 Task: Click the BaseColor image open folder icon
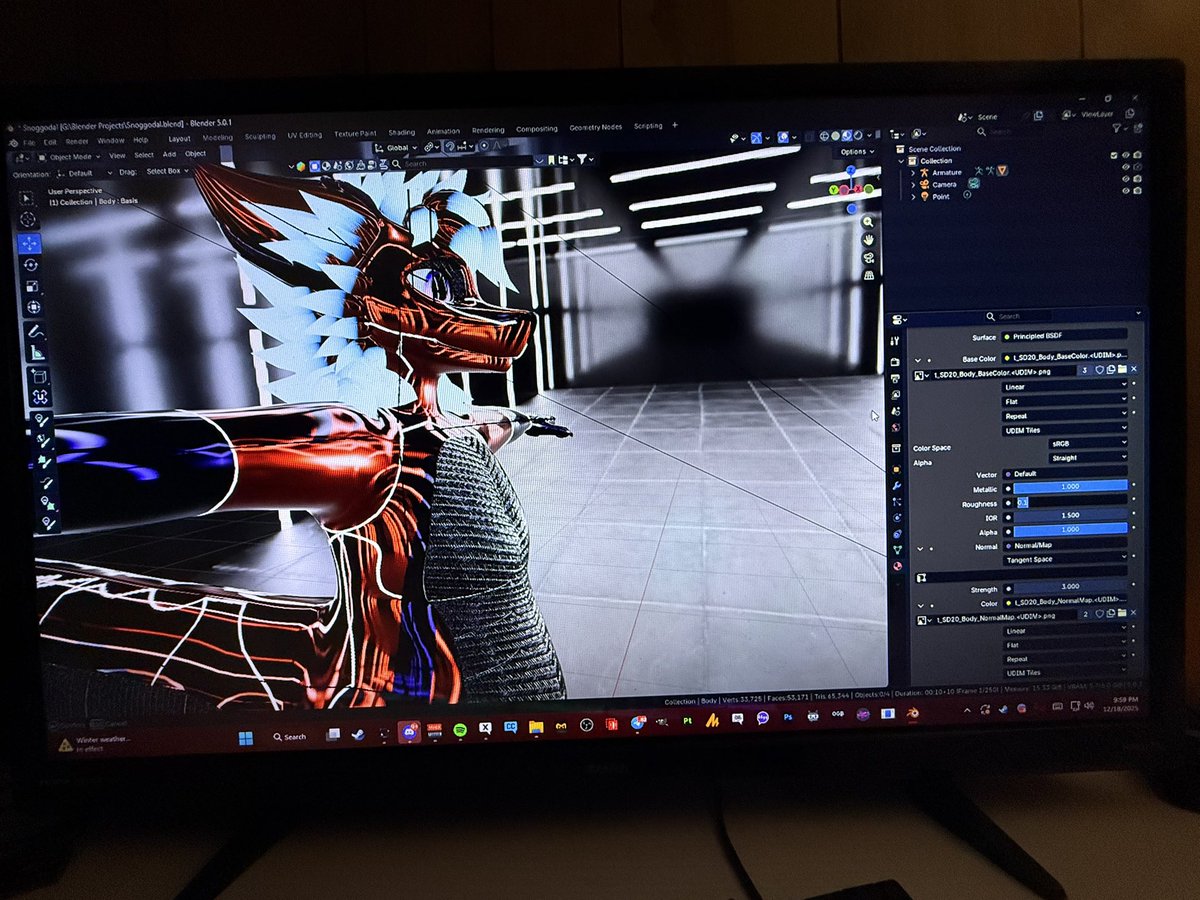(1122, 369)
